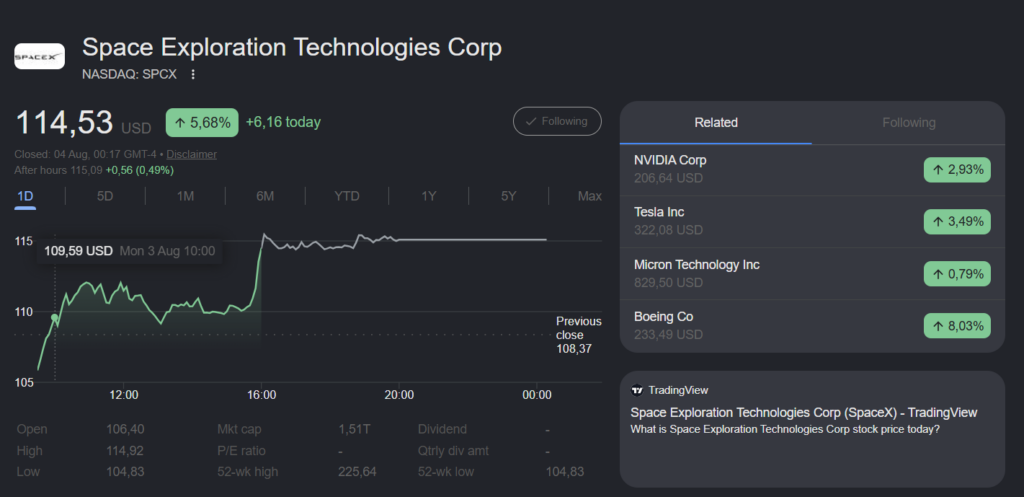The height and width of the screenshot is (497, 1024).
Task: Click Micron's 0,79% change badge
Action: click(x=957, y=274)
